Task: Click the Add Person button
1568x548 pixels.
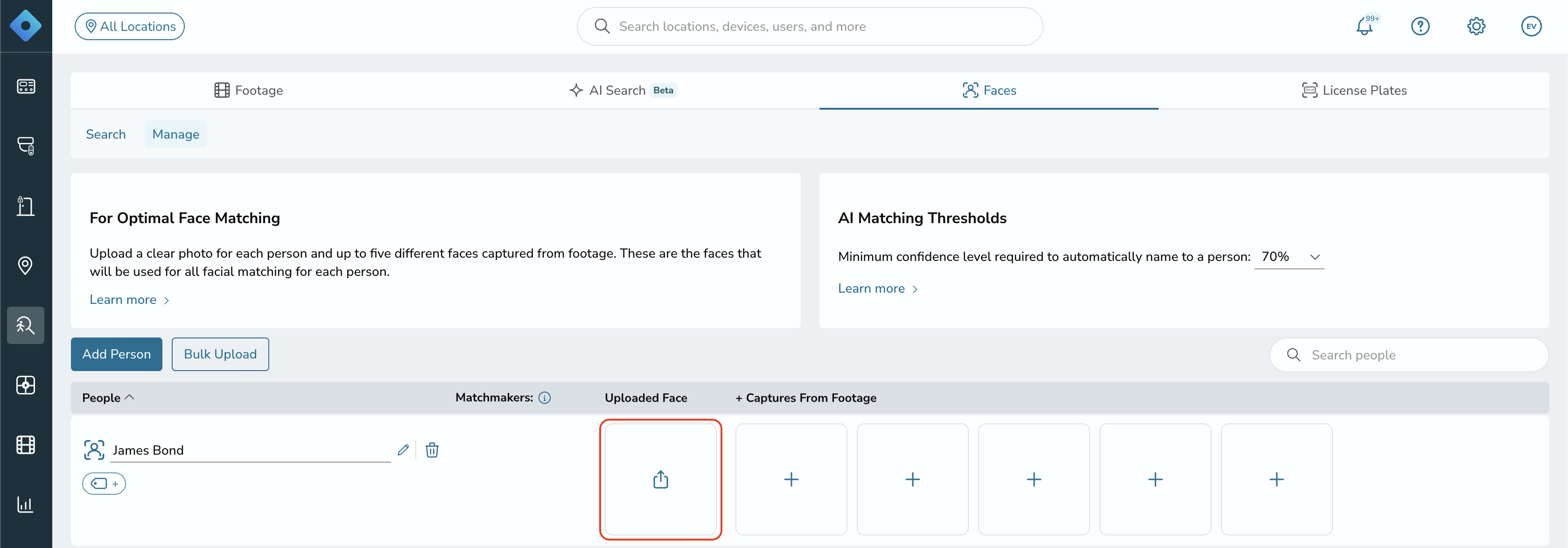Action: tap(116, 354)
